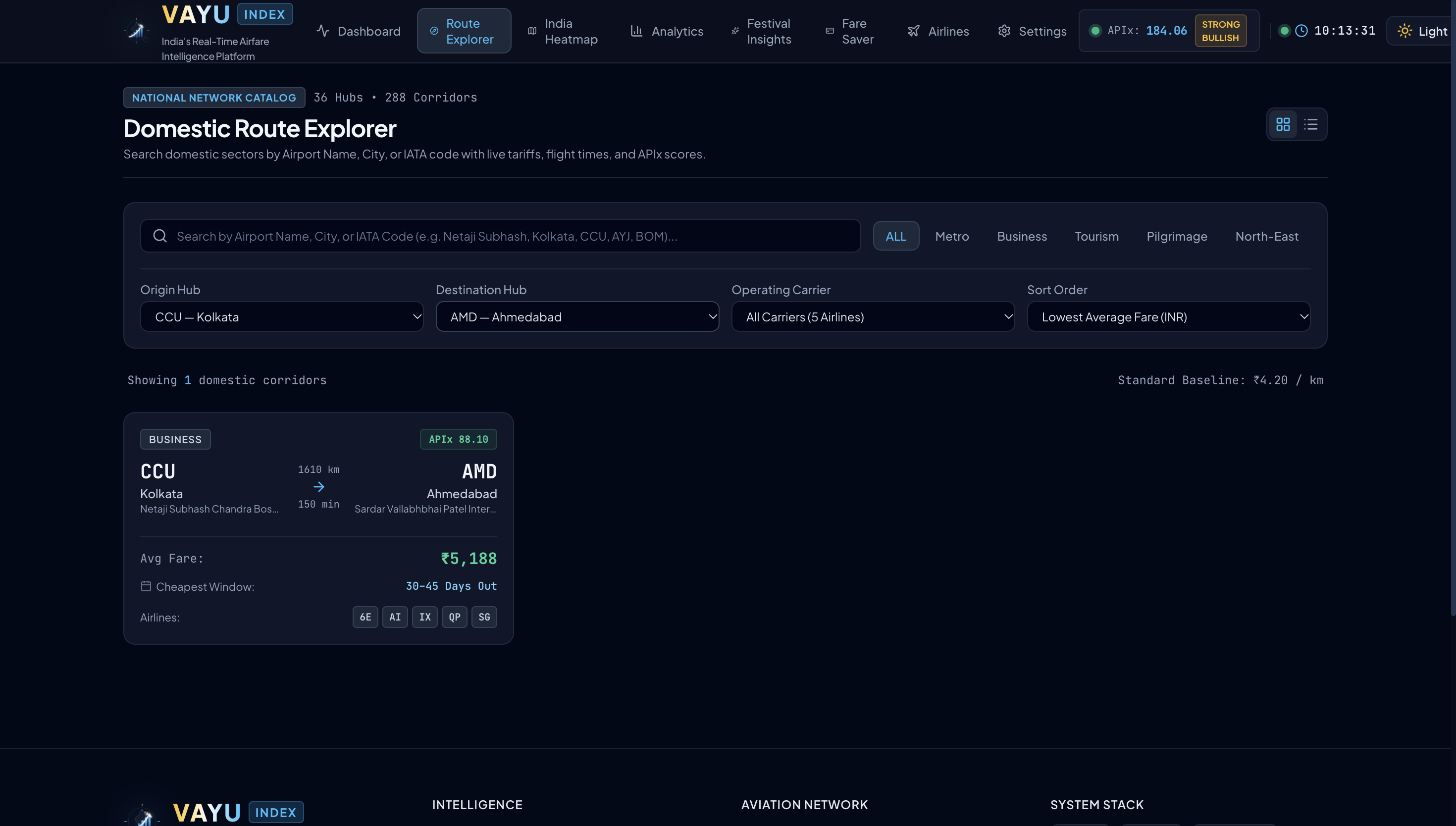Click the India Heatmap map icon
The height and width of the screenshot is (826, 1456).
click(532, 31)
